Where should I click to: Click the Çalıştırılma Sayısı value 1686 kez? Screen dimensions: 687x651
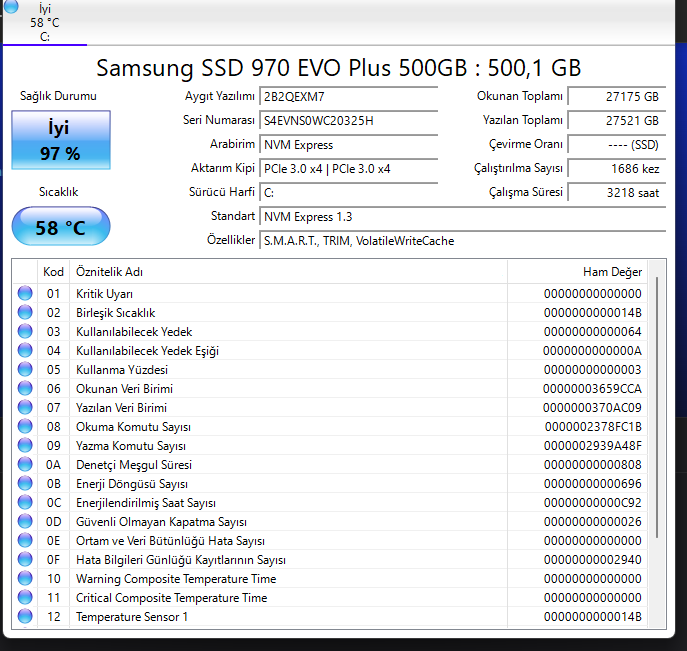pyautogui.click(x=617, y=169)
